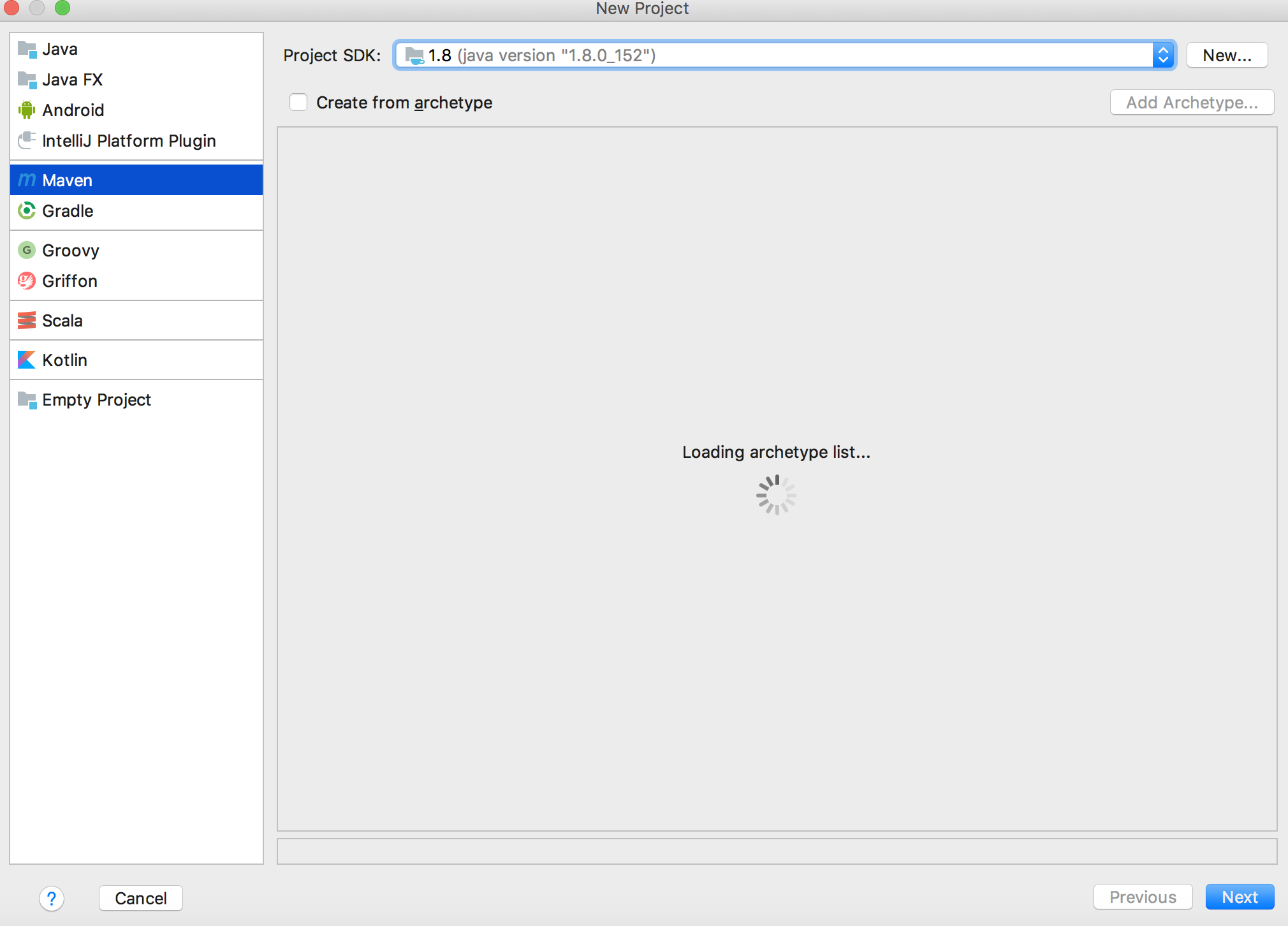
Task: Click the Gradle logo icon
Action: pyautogui.click(x=27, y=210)
